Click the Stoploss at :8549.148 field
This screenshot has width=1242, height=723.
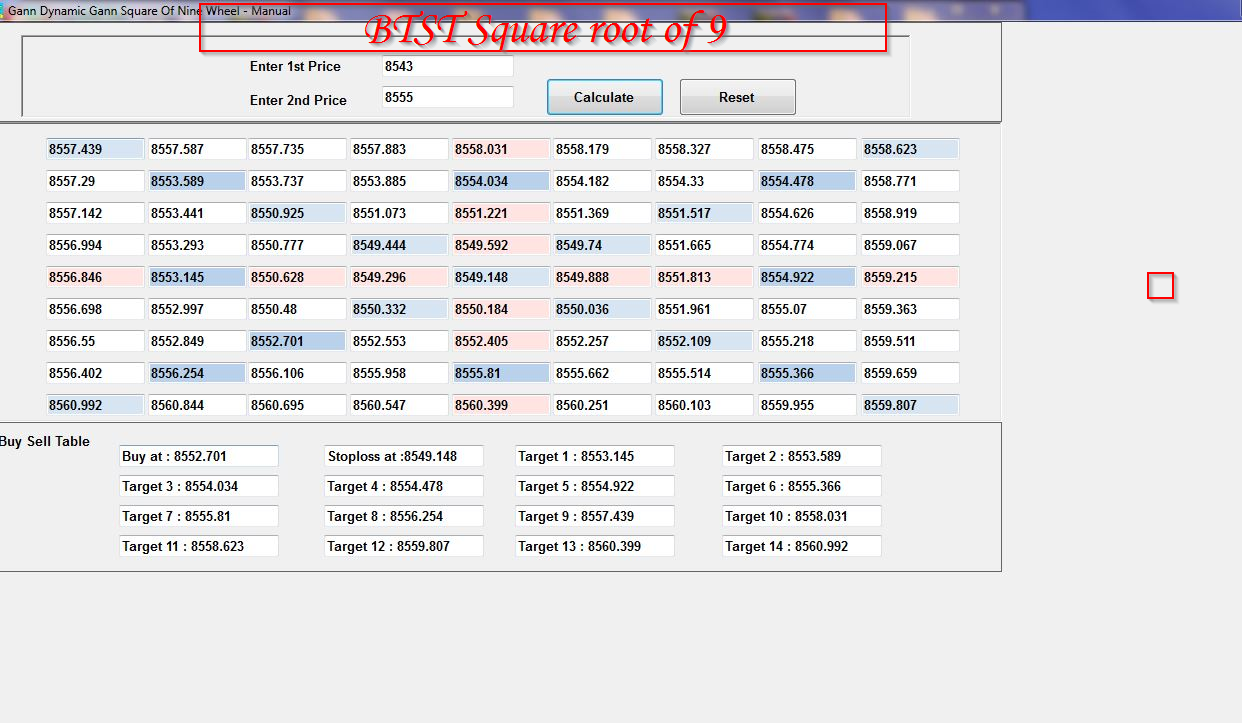[x=404, y=456]
